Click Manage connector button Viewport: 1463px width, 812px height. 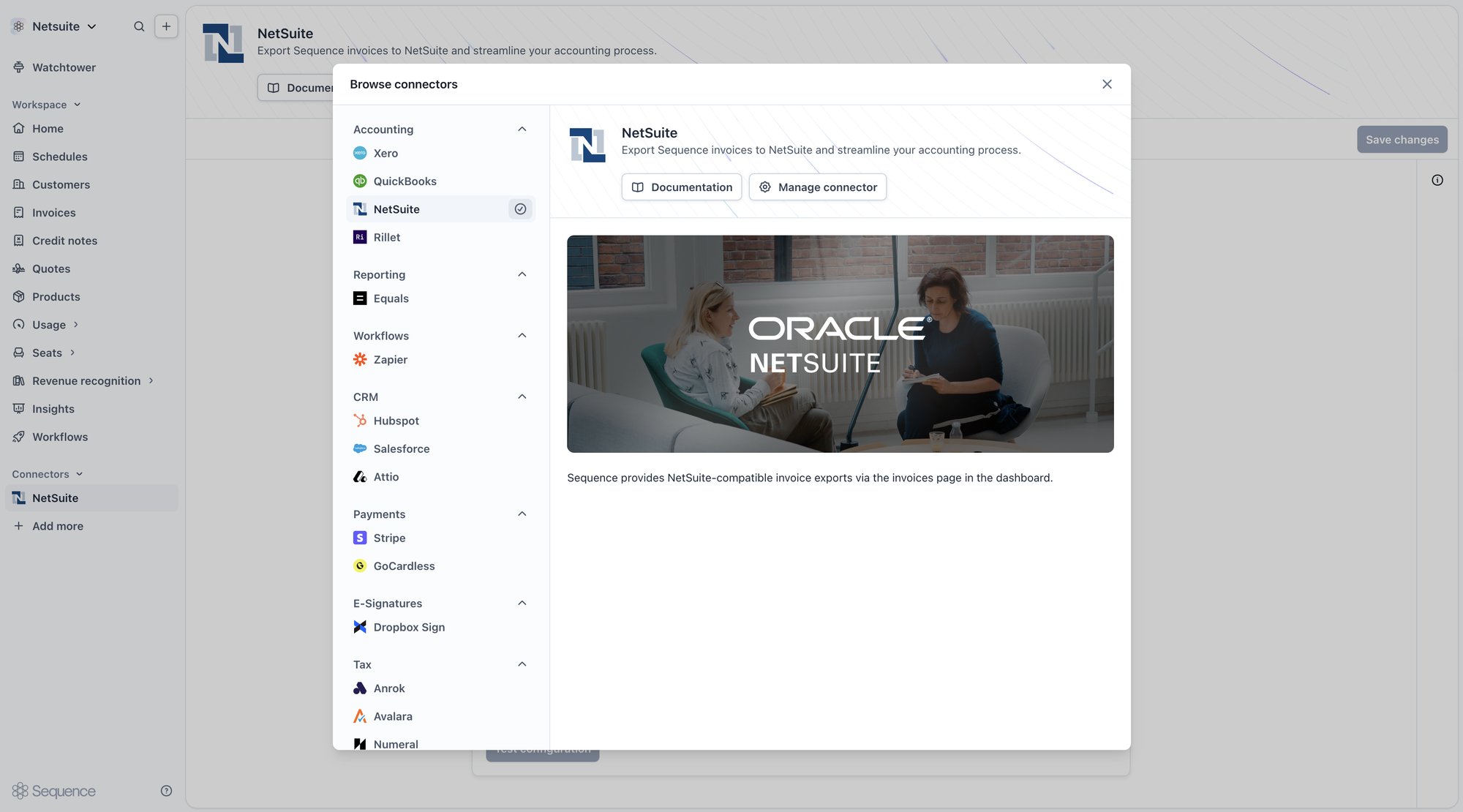pos(817,187)
